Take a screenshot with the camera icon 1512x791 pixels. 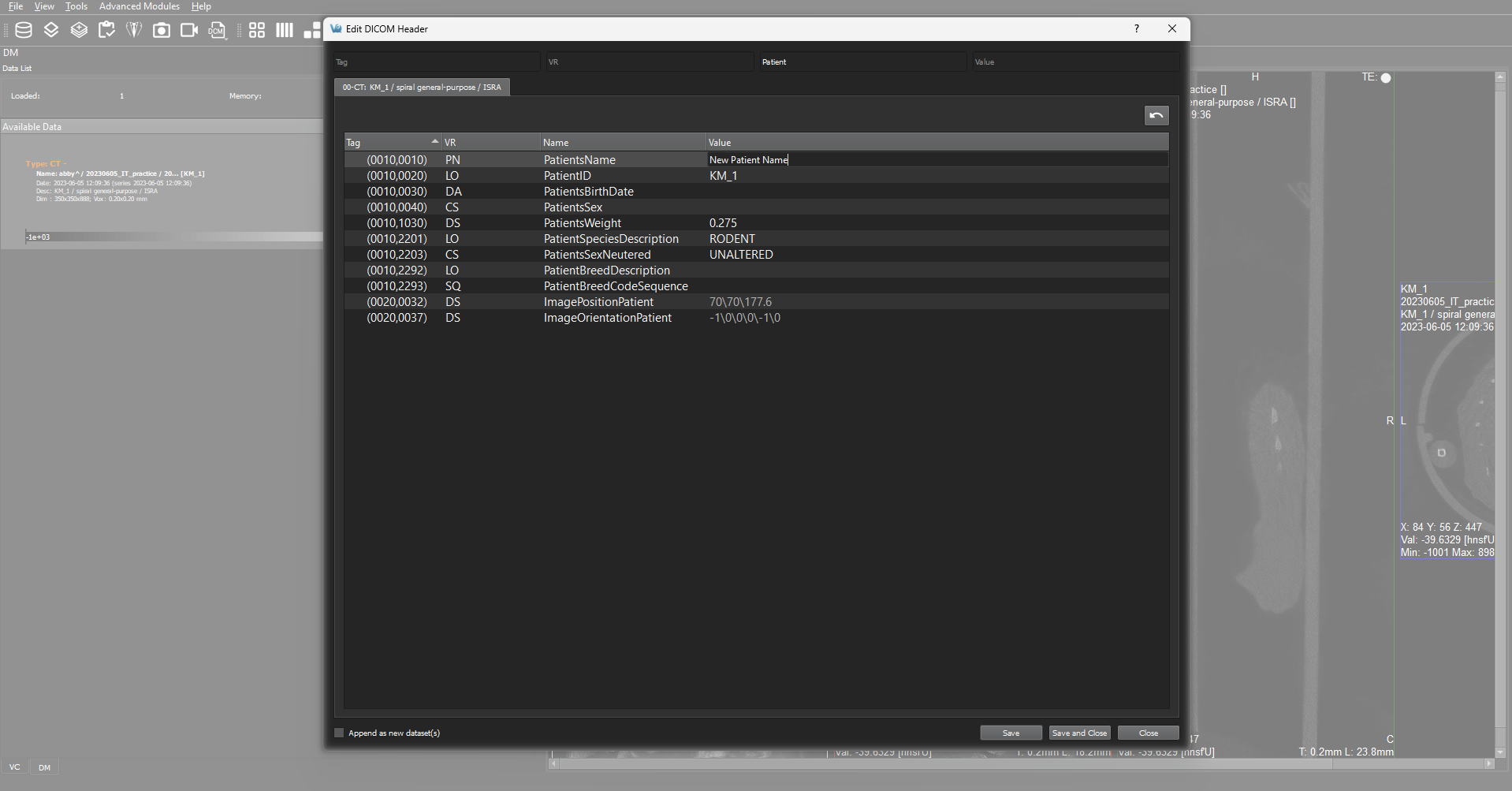coord(162,30)
